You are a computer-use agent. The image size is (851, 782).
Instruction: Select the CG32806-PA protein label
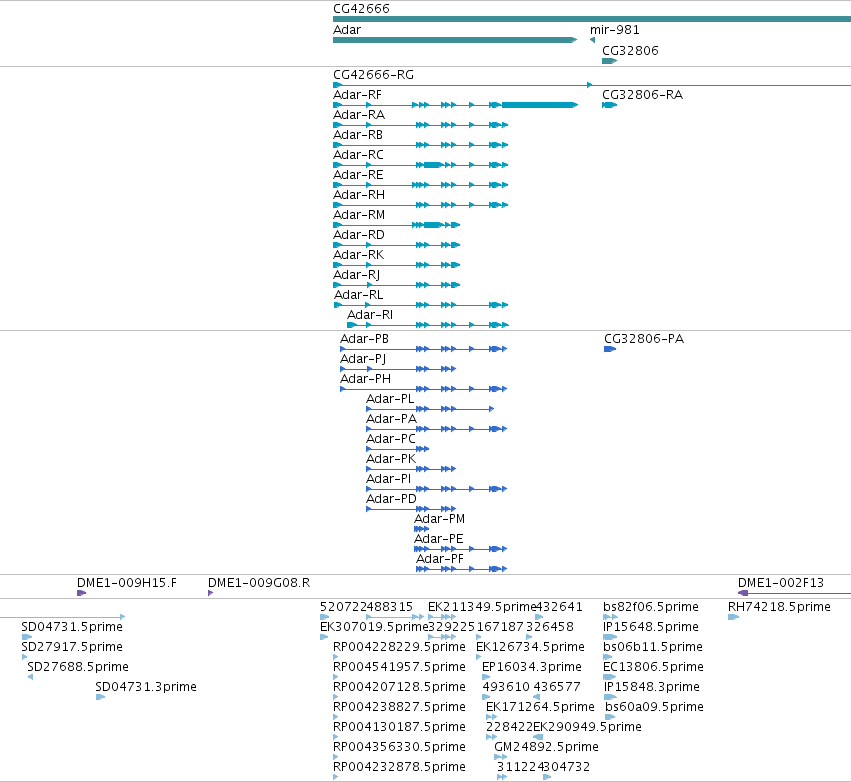(644, 339)
